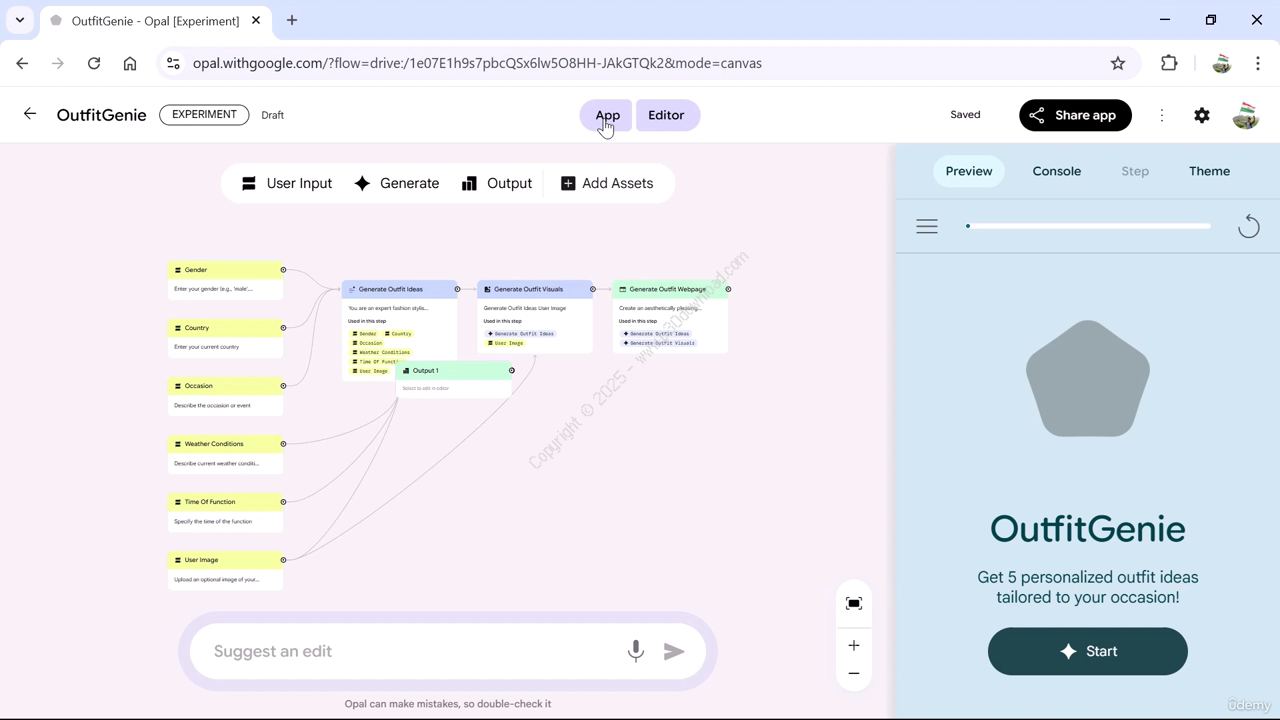Click the Saved status text
This screenshot has width=1280, height=720.
[965, 115]
